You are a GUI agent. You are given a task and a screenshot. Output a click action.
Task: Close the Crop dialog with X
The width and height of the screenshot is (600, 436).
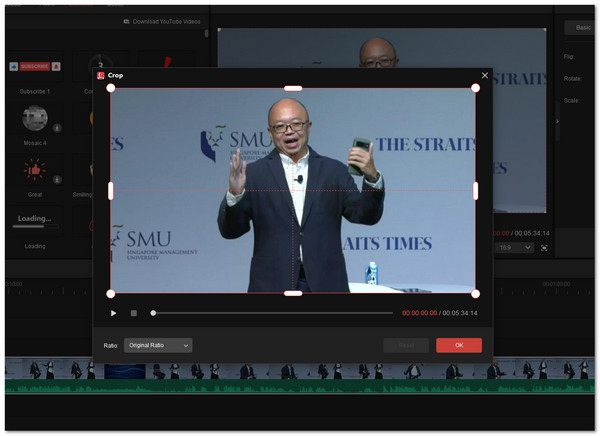pos(485,75)
